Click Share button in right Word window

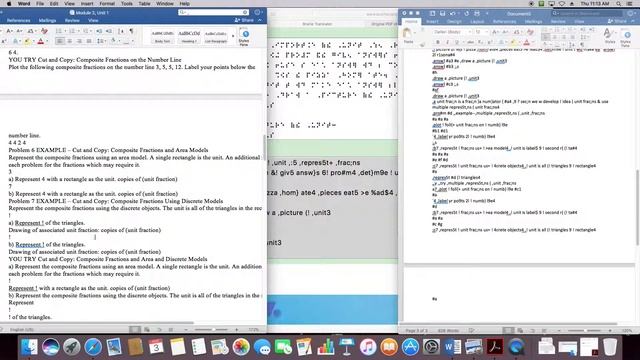coord(617,21)
